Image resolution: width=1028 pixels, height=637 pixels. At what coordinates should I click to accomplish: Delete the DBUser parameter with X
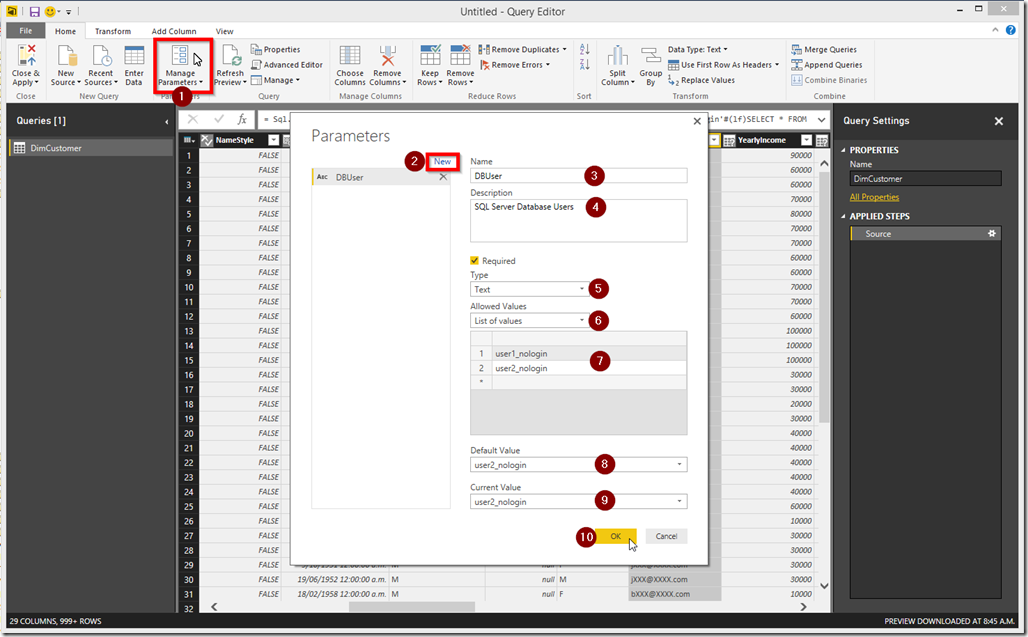tap(443, 177)
